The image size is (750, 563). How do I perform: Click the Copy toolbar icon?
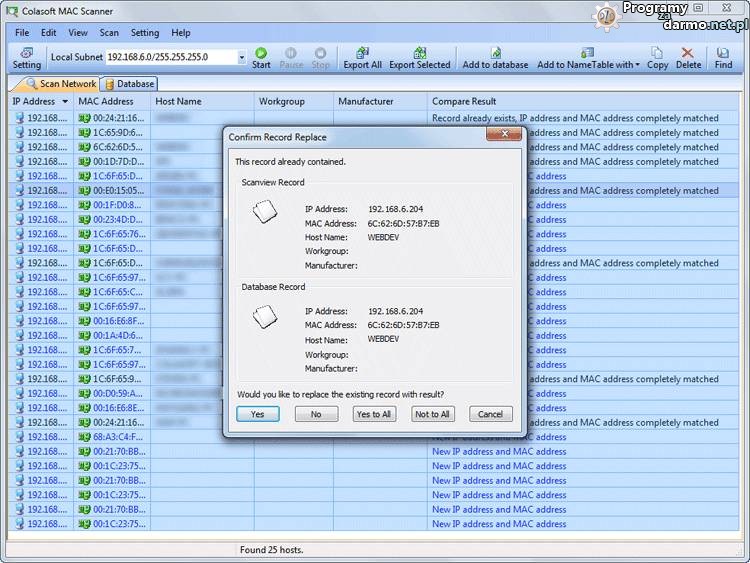[657, 58]
